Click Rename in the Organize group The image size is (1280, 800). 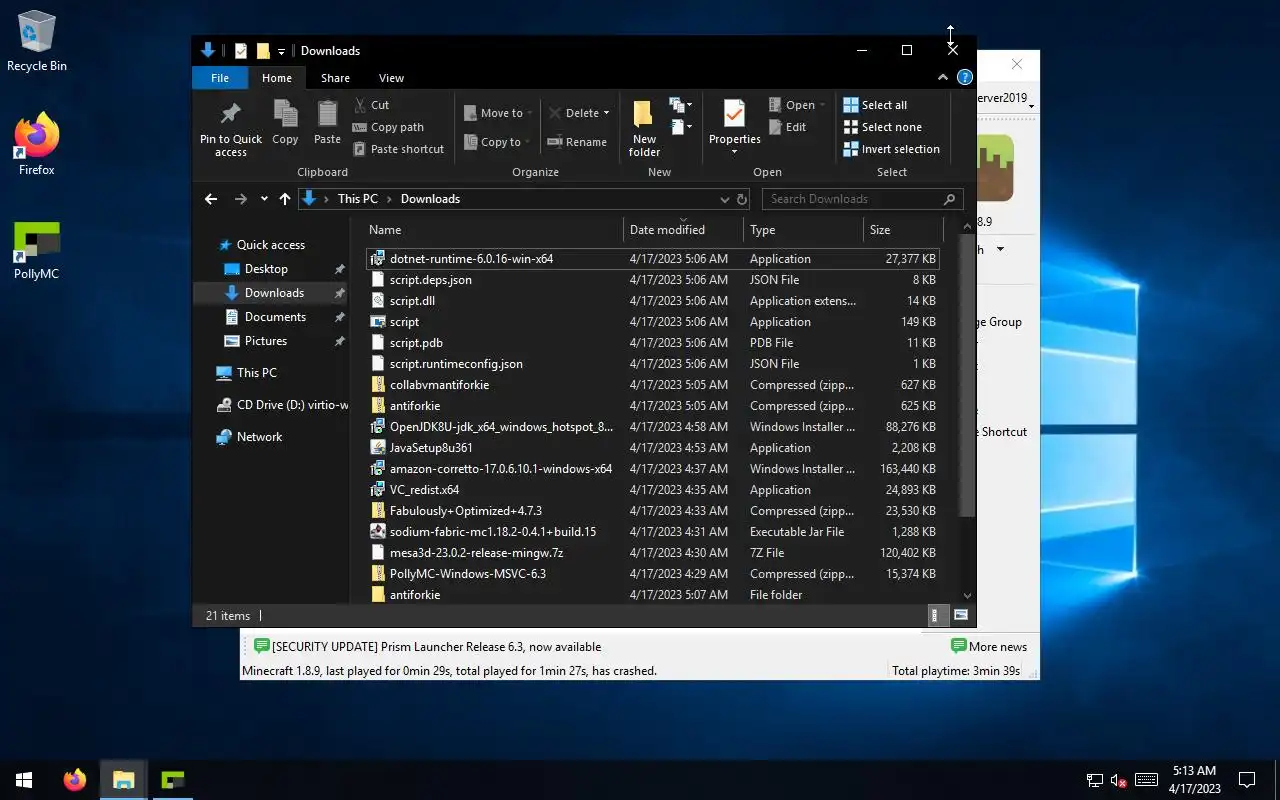577,142
